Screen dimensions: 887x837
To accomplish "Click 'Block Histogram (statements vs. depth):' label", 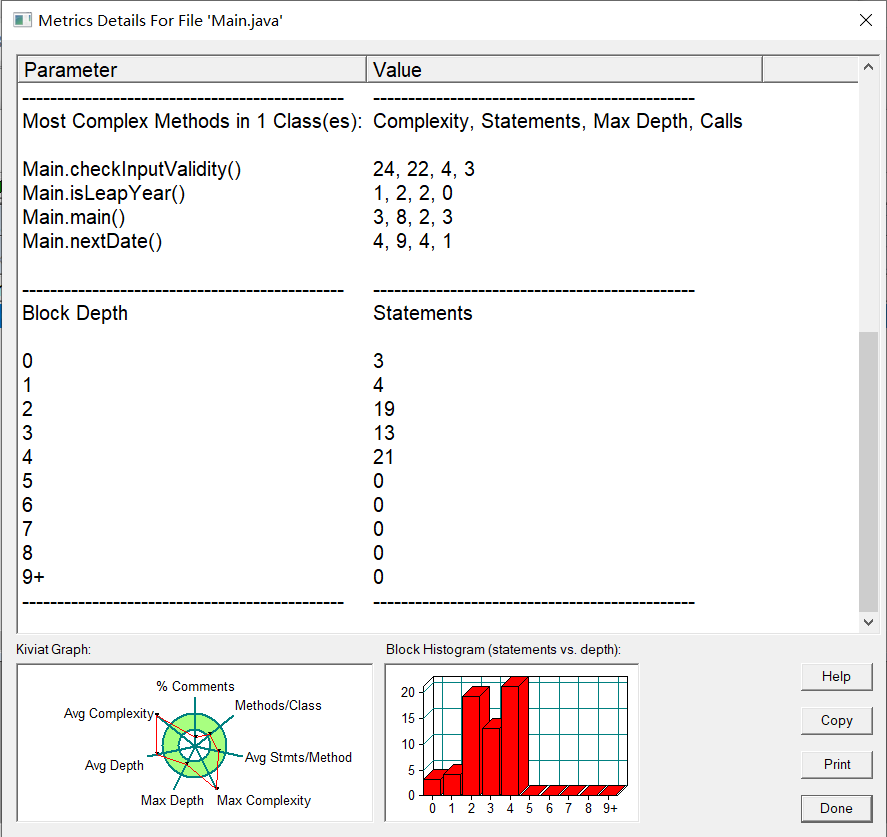I will pos(503,649).
